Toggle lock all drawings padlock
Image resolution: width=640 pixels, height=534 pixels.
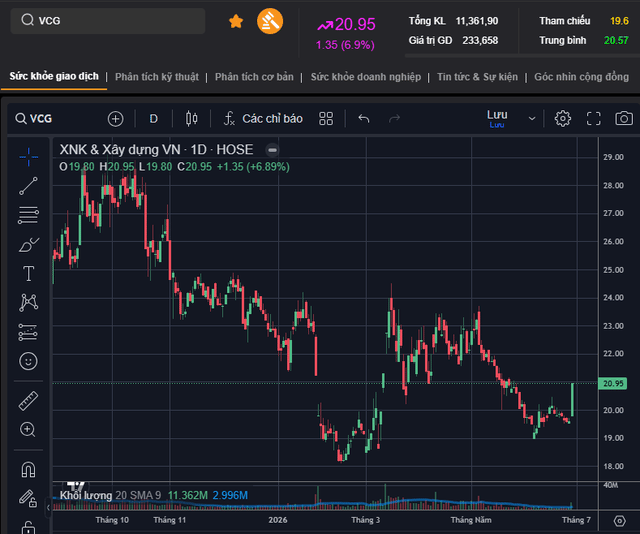(x=29, y=527)
